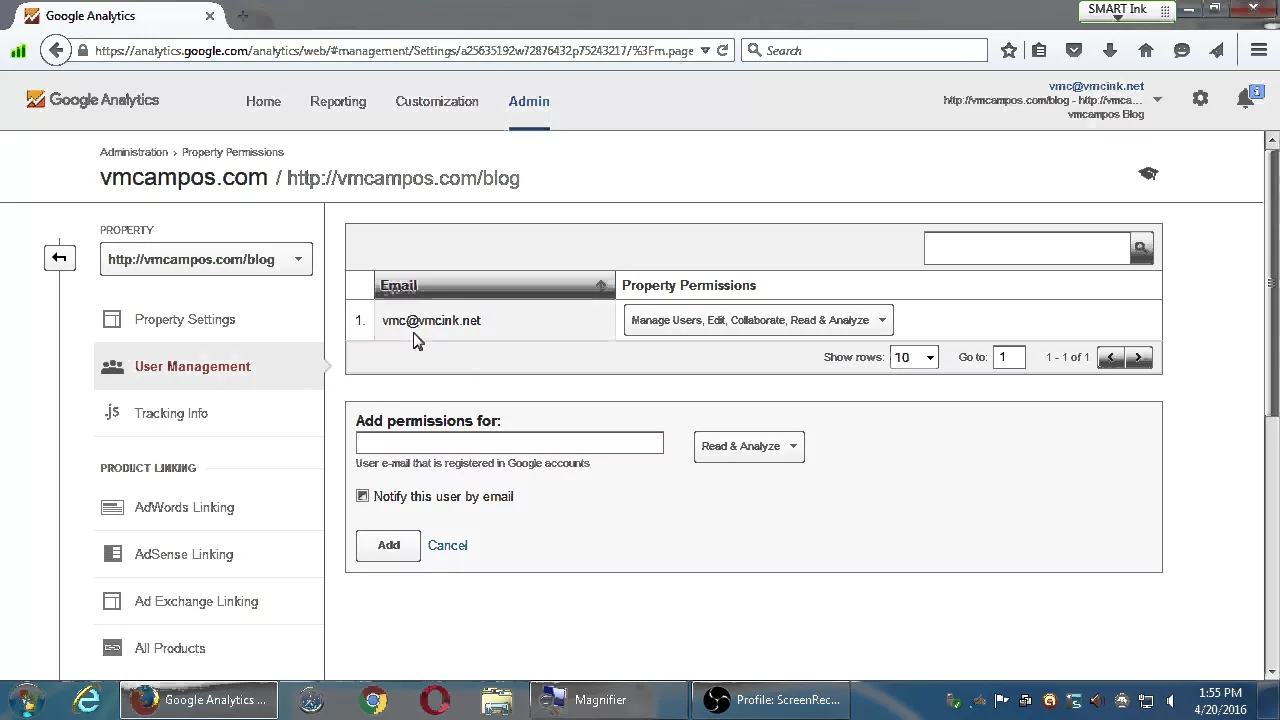Open Property Settings in sidebar
The height and width of the screenshot is (720, 1280).
tap(185, 319)
